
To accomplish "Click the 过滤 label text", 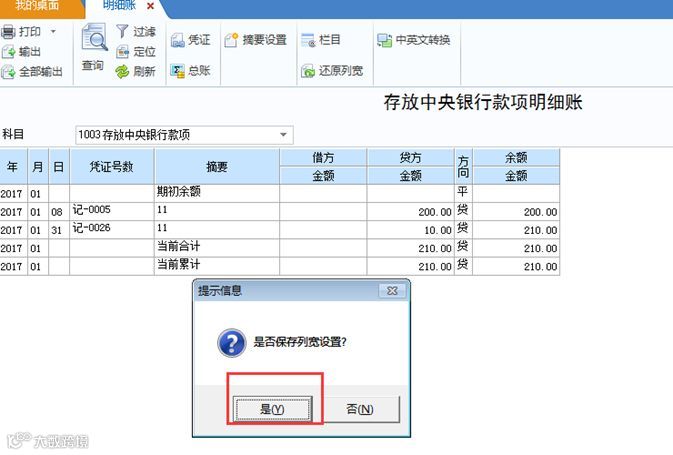I will [x=144, y=32].
